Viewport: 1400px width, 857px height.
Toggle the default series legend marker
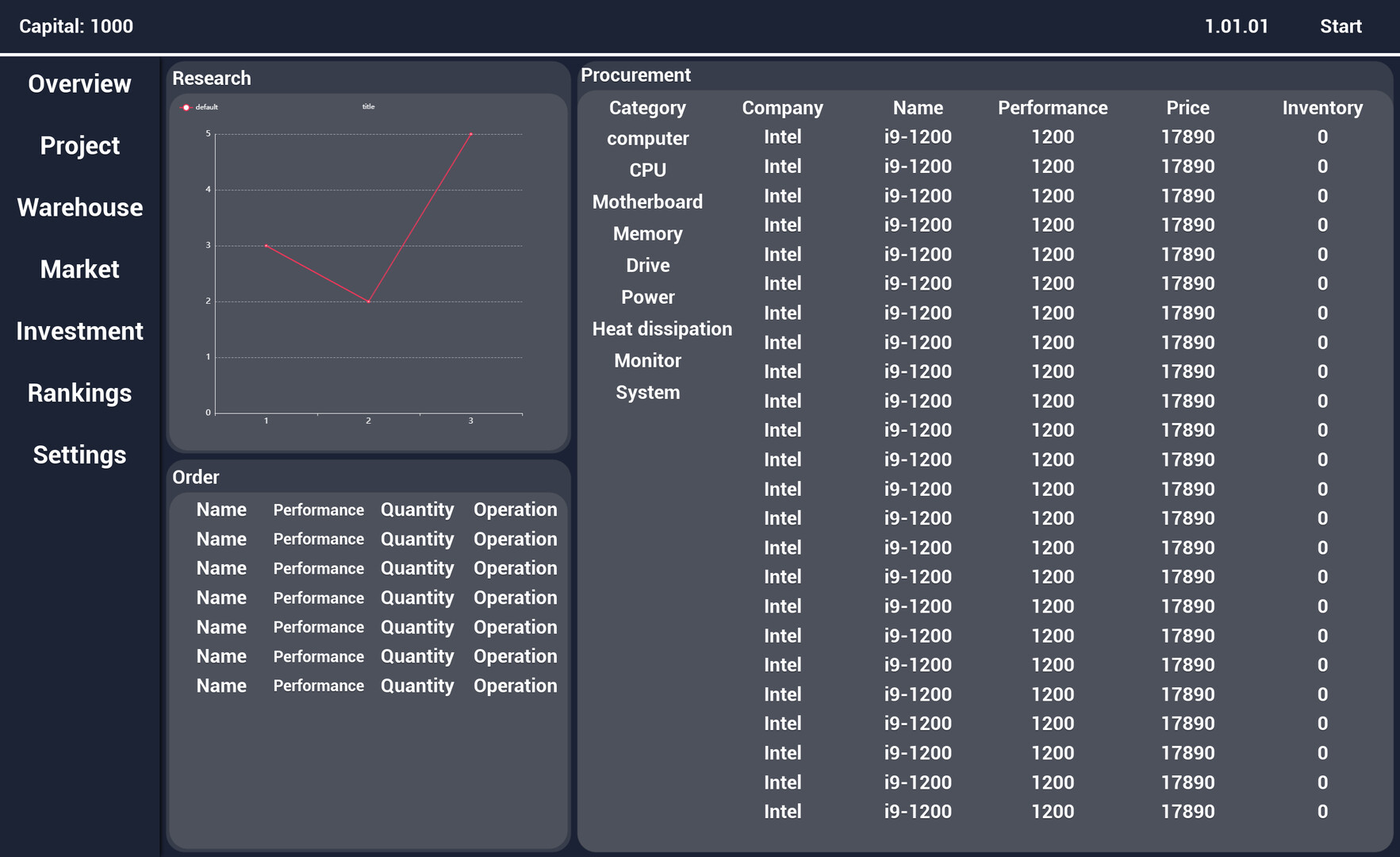pyautogui.click(x=187, y=107)
